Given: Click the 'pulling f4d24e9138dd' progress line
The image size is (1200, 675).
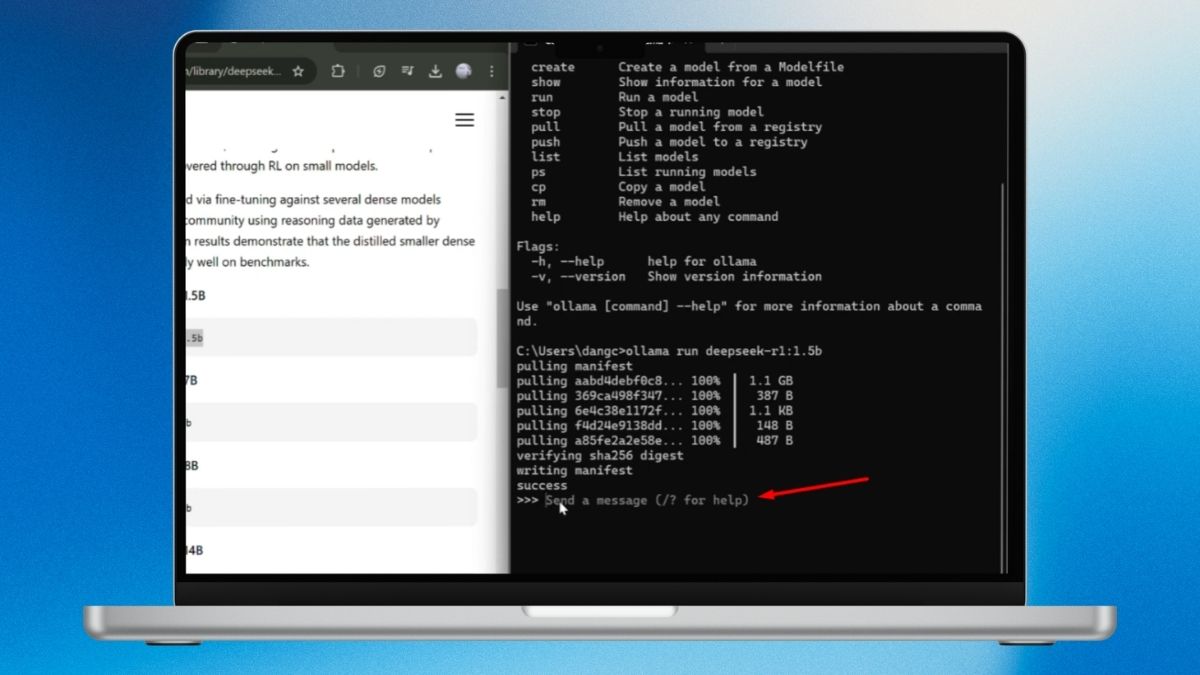Looking at the screenshot, I should coord(655,426).
